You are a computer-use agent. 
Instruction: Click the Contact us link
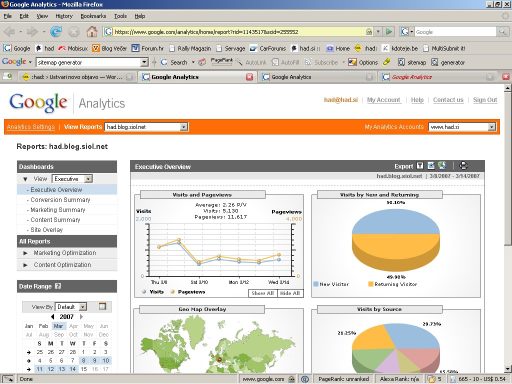click(x=448, y=100)
